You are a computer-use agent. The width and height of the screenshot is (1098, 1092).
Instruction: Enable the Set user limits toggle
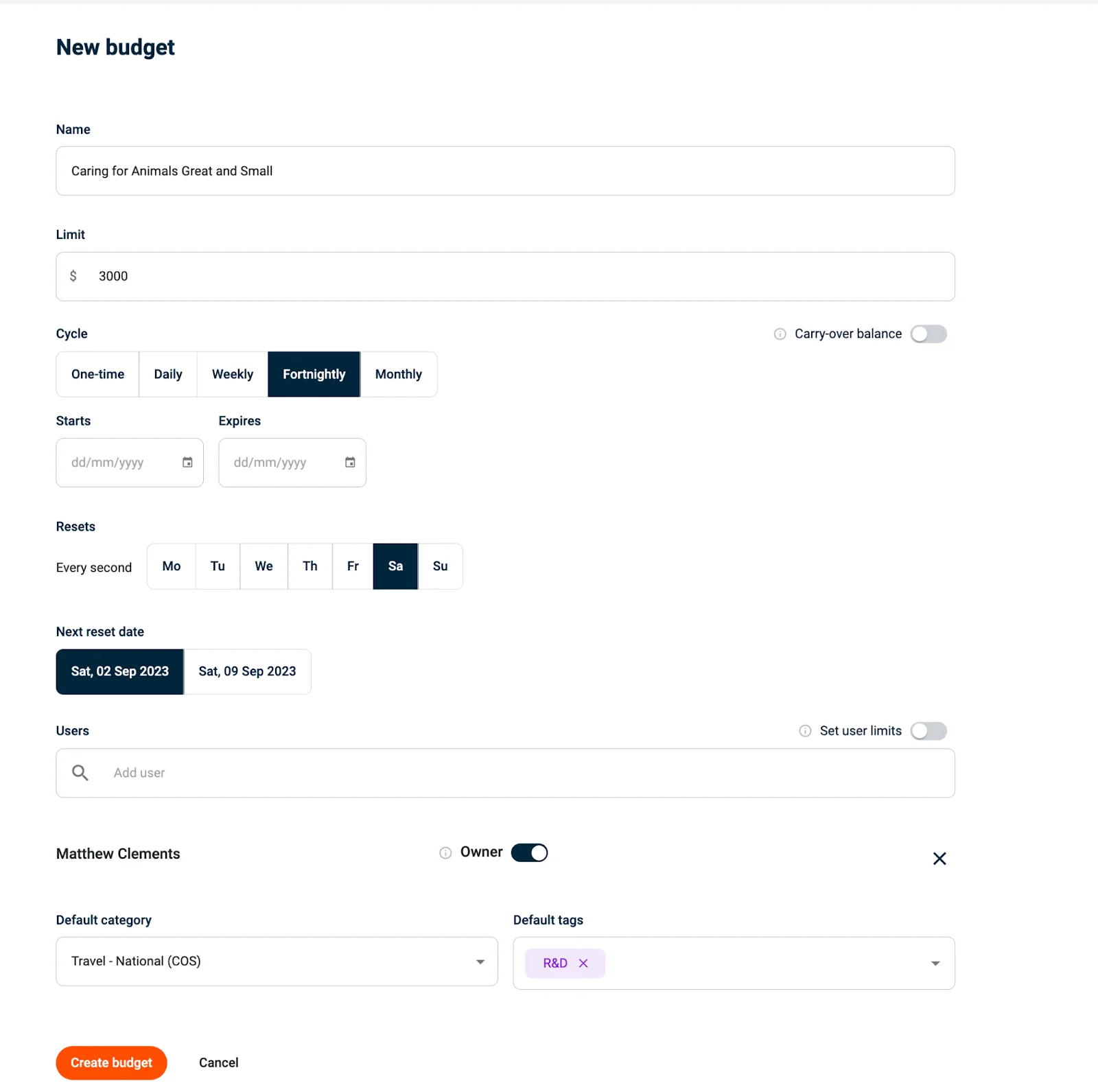(x=928, y=731)
